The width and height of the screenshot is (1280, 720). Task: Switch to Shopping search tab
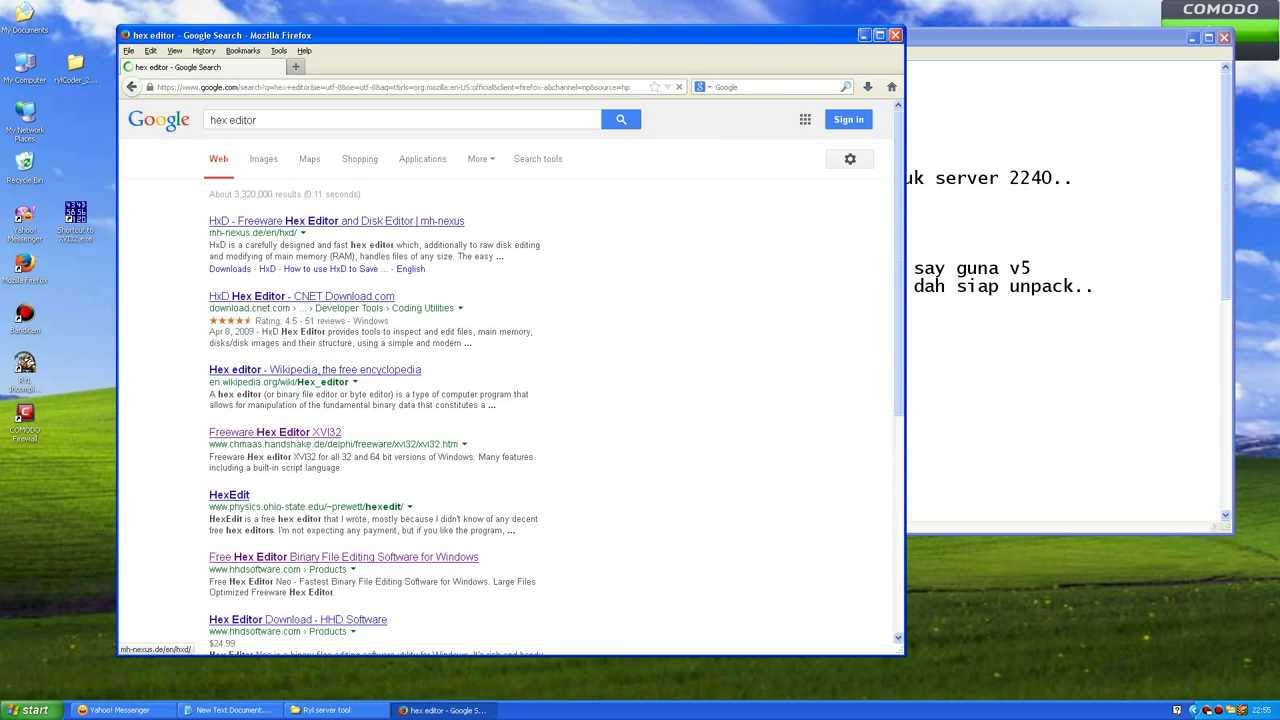pyautogui.click(x=360, y=159)
